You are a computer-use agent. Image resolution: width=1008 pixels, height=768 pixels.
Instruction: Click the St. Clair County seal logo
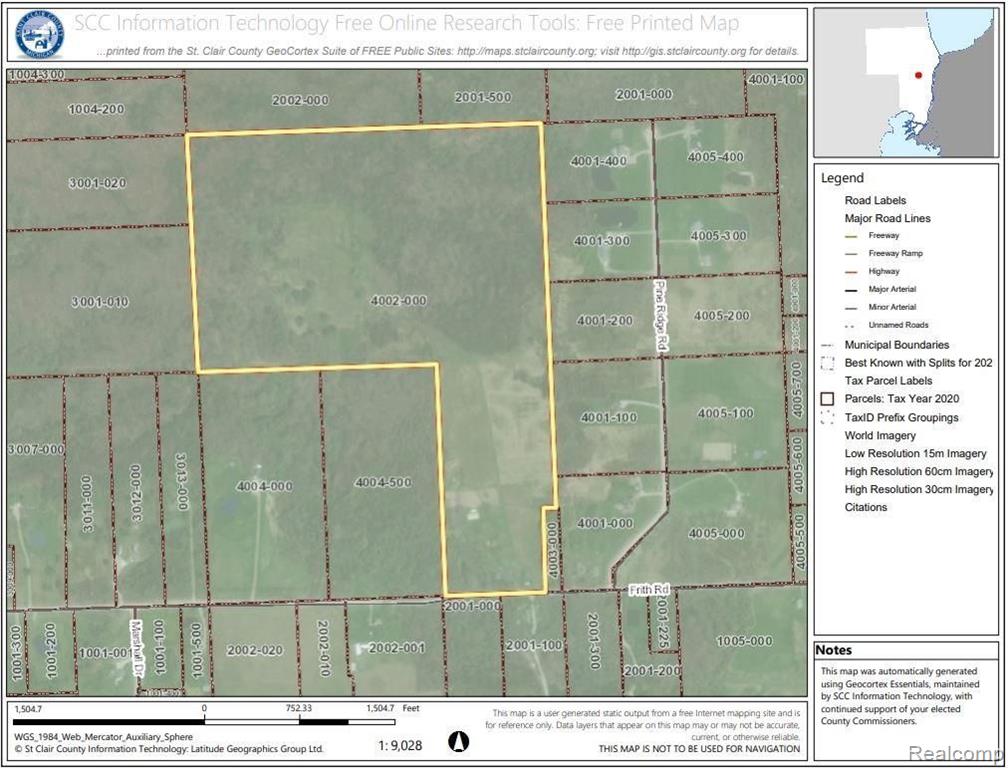[39, 34]
